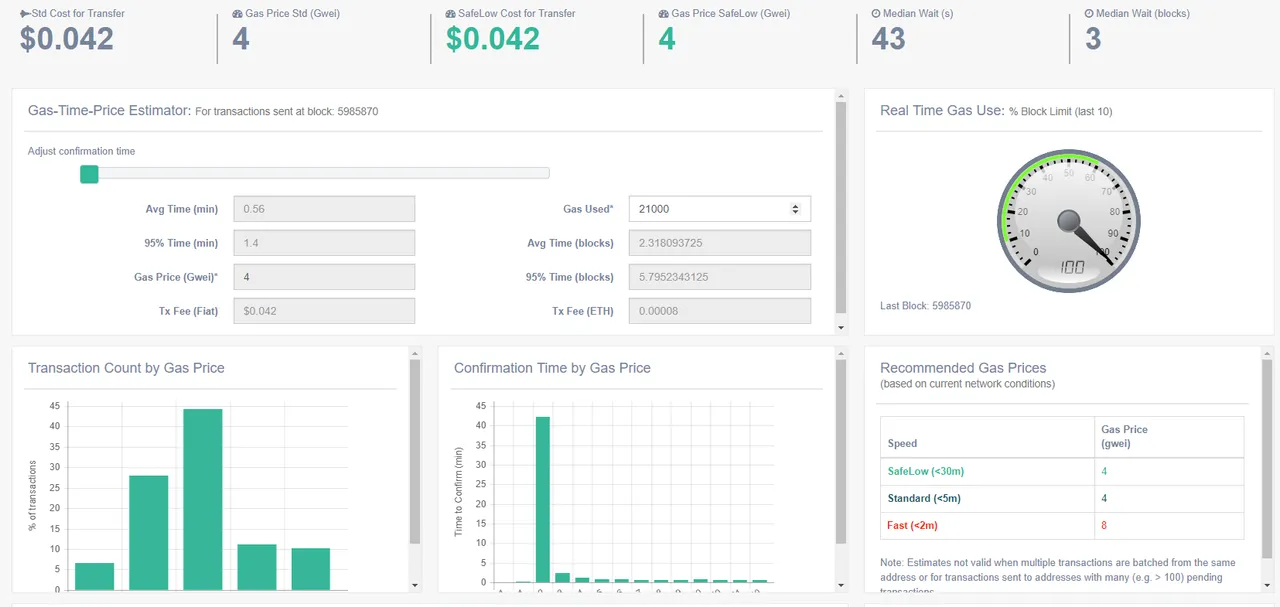This screenshot has width=1280, height=607.
Task: Click the last bar in Transaction Count chart
Action: pyautogui.click(x=311, y=569)
